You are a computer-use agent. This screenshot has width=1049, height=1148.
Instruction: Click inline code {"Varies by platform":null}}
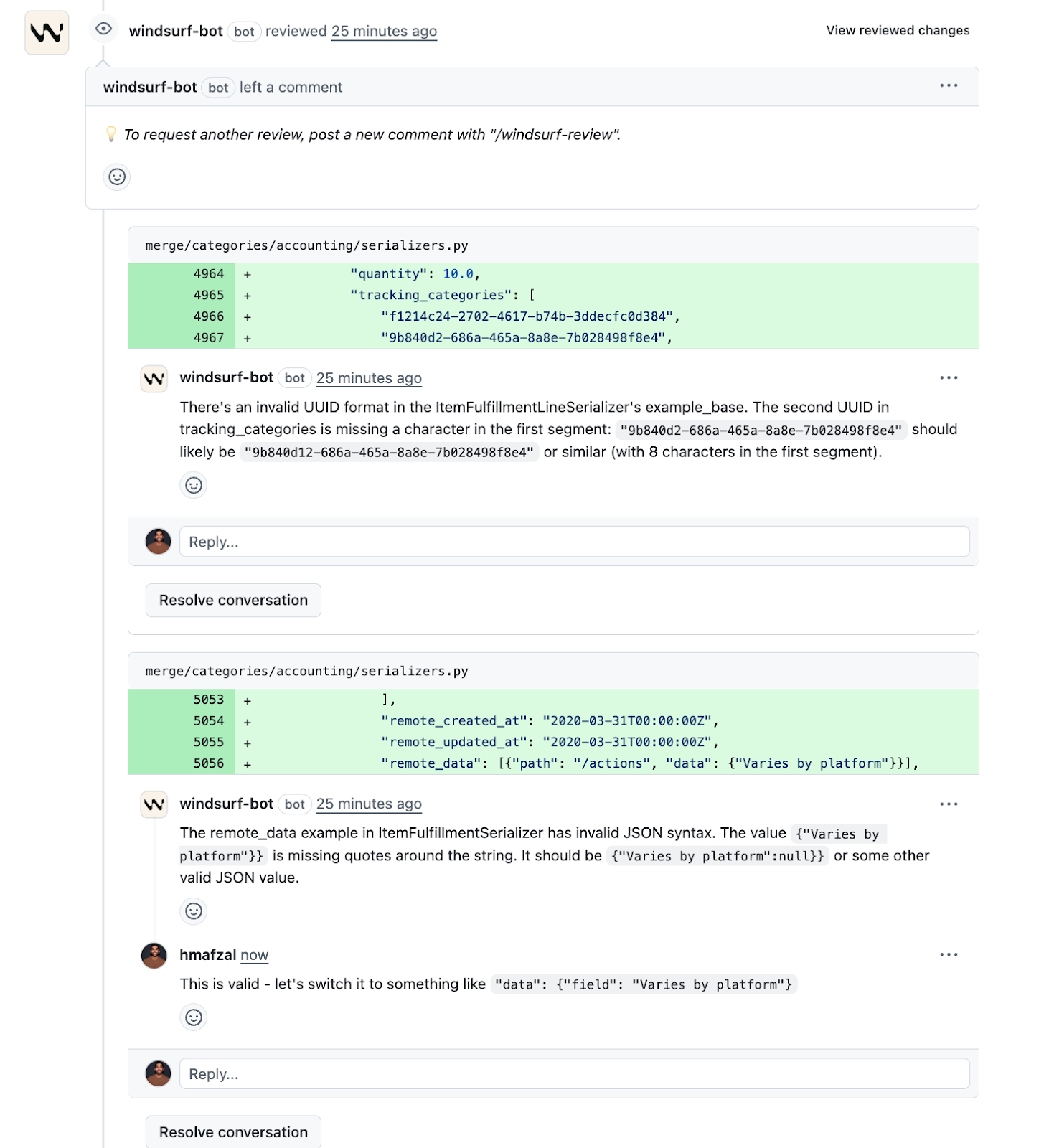718,856
